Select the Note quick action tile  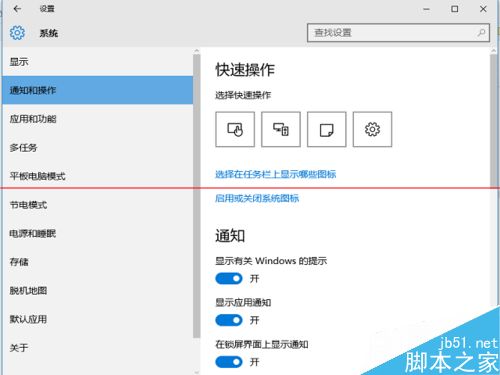pyautogui.click(x=327, y=129)
